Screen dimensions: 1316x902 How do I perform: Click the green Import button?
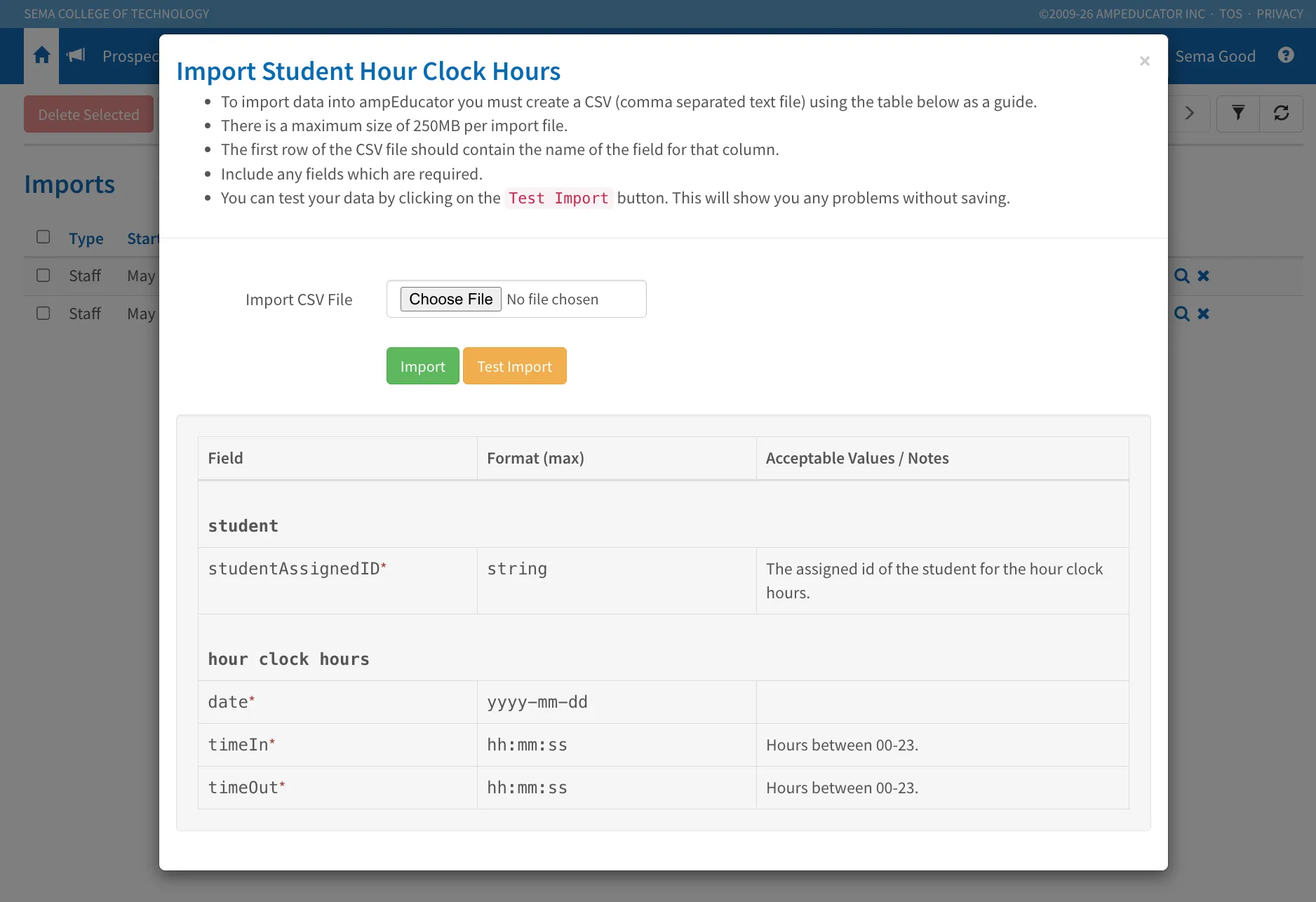click(x=423, y=366)
